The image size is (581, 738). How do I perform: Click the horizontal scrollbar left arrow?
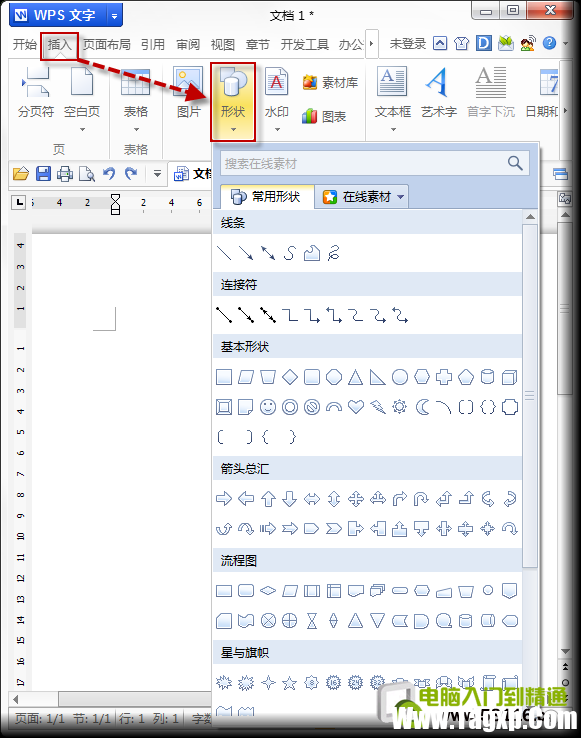coord(16,699)
